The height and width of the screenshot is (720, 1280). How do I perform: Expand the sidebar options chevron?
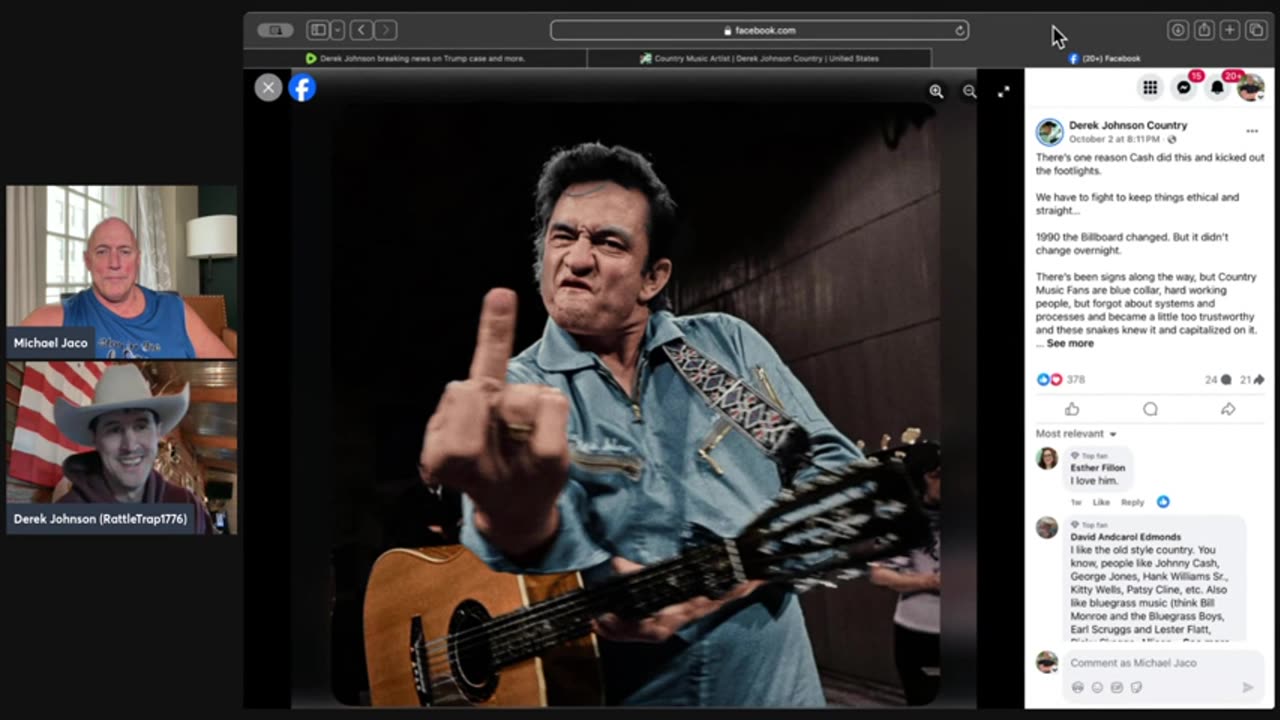(x=337, y=30)
